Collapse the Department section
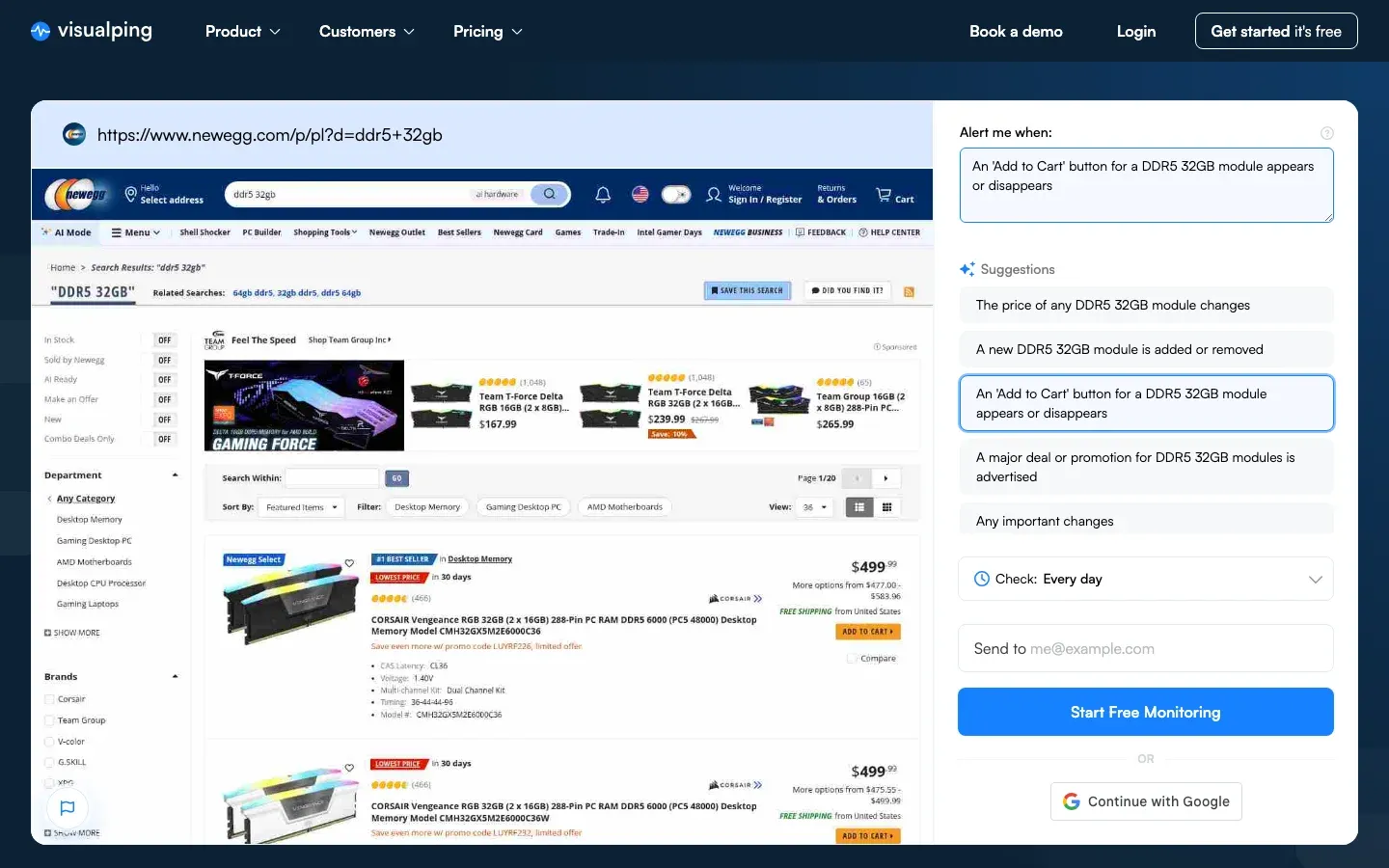 click(175, 475)
